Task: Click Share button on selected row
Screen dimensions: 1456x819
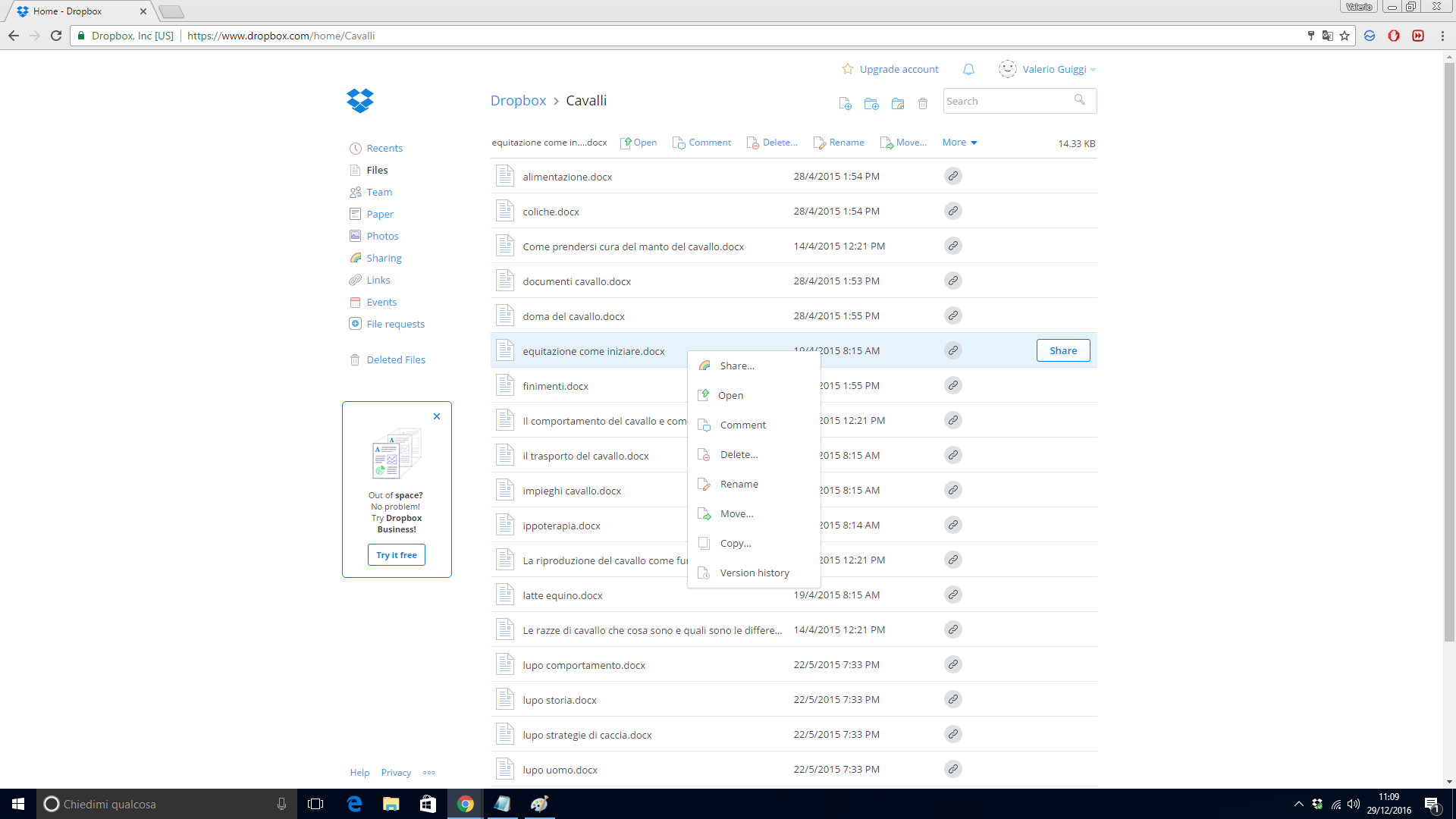Action: point(1063,350)
